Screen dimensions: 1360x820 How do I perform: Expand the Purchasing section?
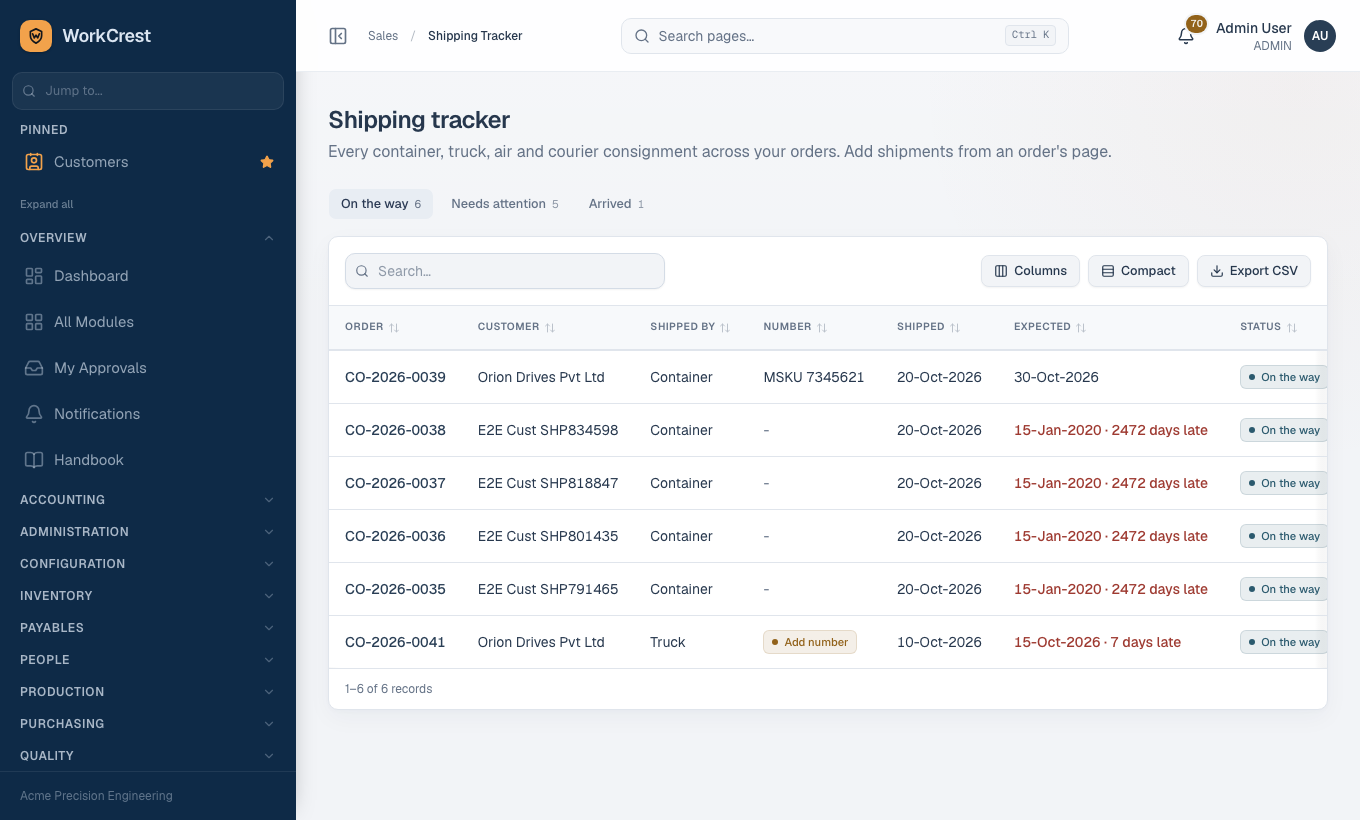148,724
